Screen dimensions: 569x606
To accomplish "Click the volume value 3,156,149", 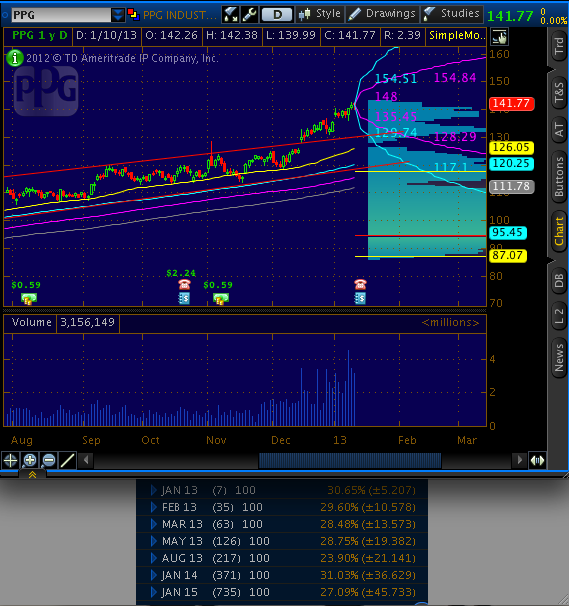I will pos(88,323).
